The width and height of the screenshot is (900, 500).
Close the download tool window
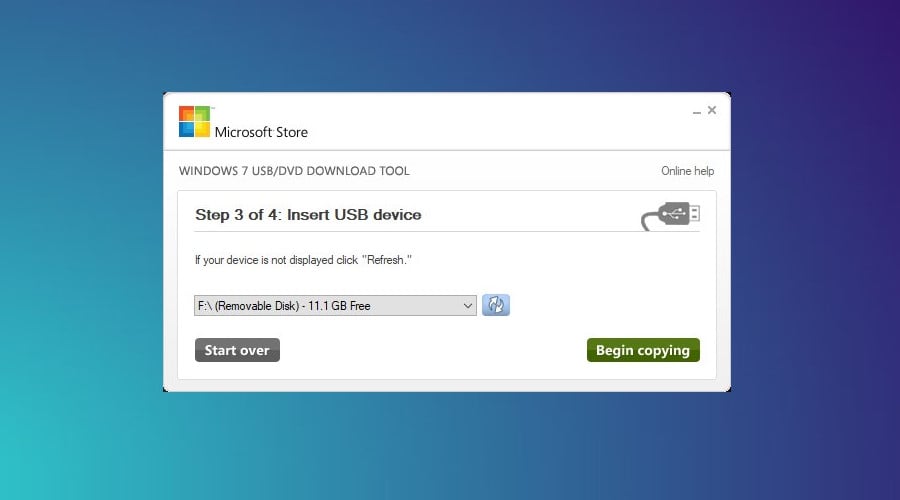pyautogui.click(x=712, y=110)
